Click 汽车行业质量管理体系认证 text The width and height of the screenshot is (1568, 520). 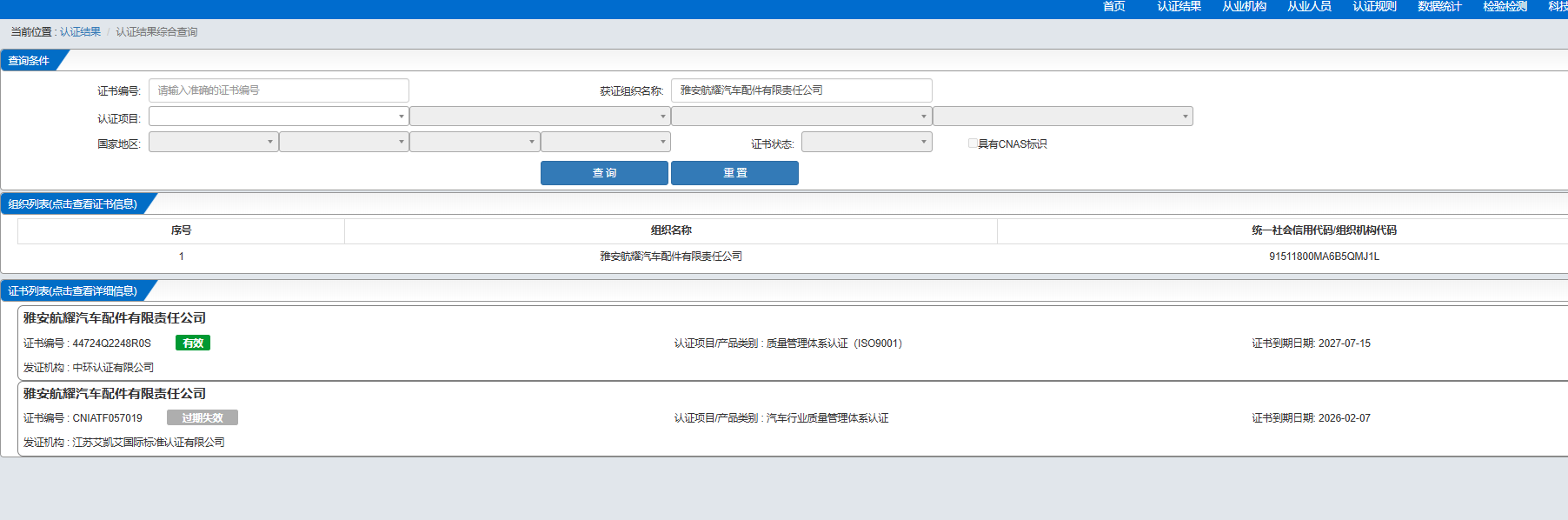click(x=827, y=418)
